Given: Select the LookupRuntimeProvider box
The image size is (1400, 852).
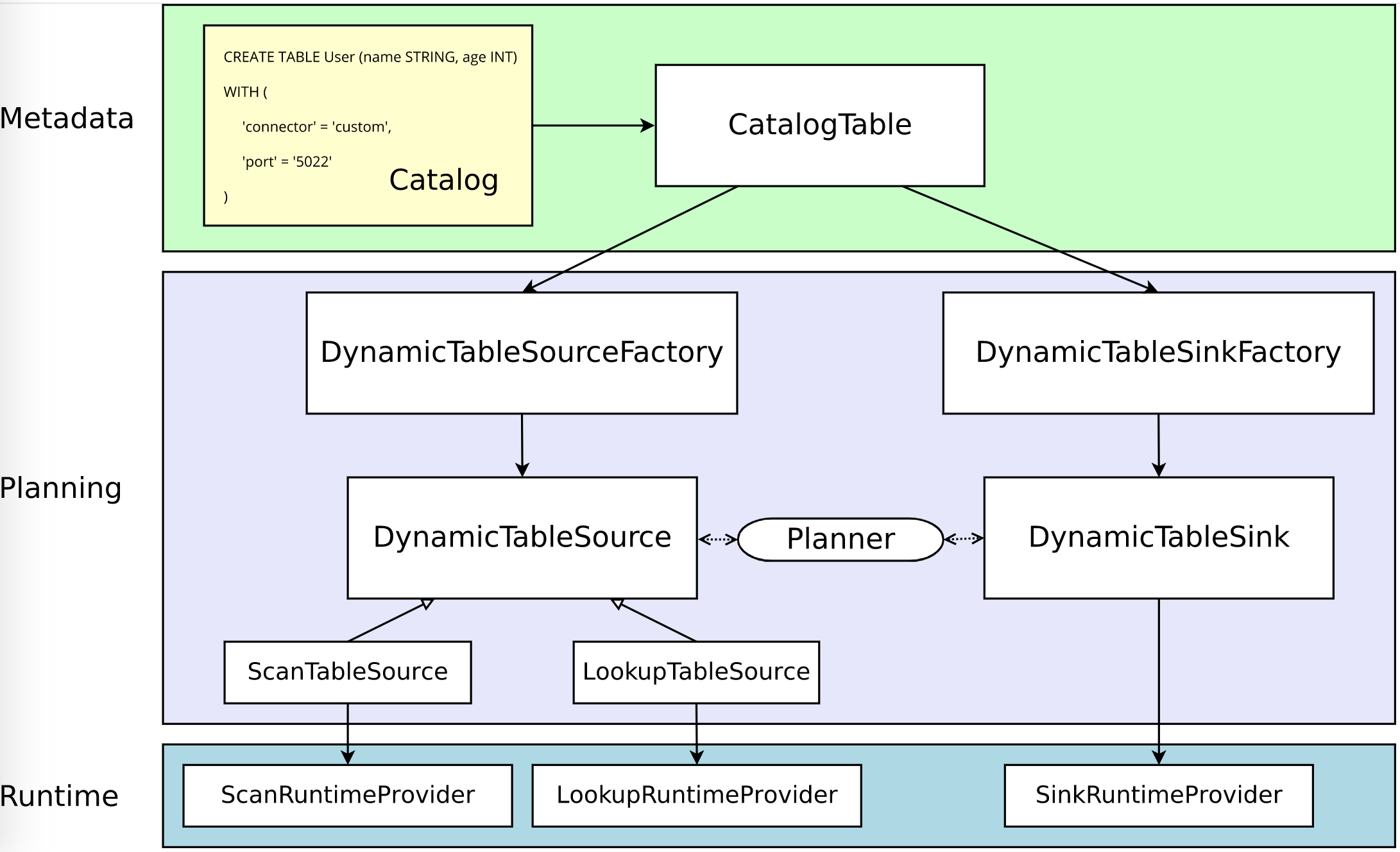Looking at the screenshot, I should 696,796.
